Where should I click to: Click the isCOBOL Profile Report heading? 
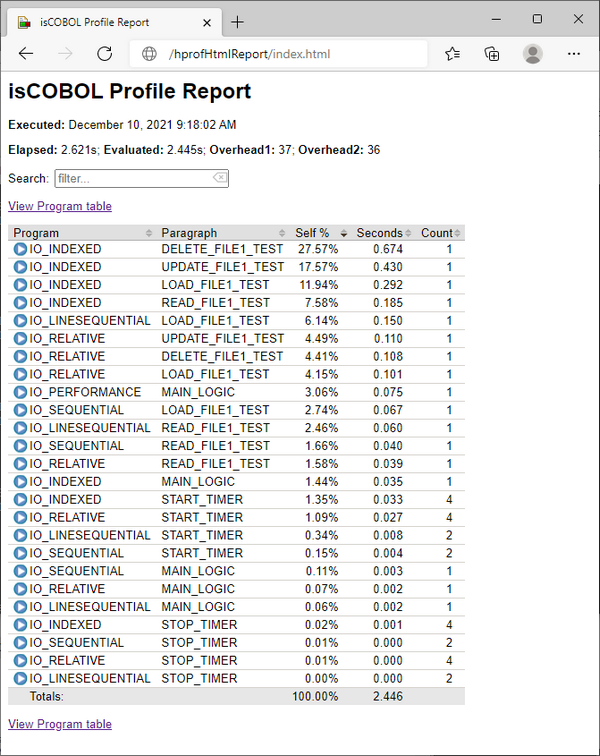coord(130,91)
